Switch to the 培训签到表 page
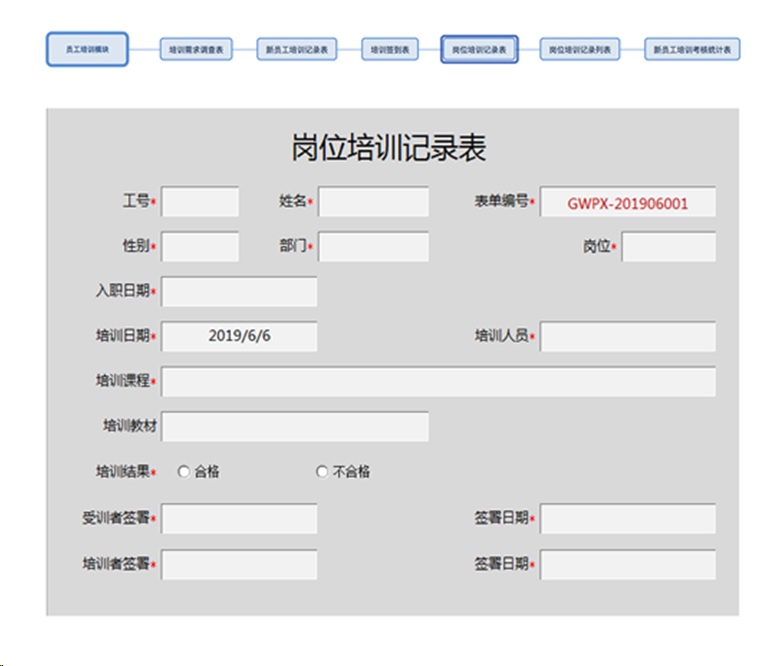784x666 pixels. [390, 49]
